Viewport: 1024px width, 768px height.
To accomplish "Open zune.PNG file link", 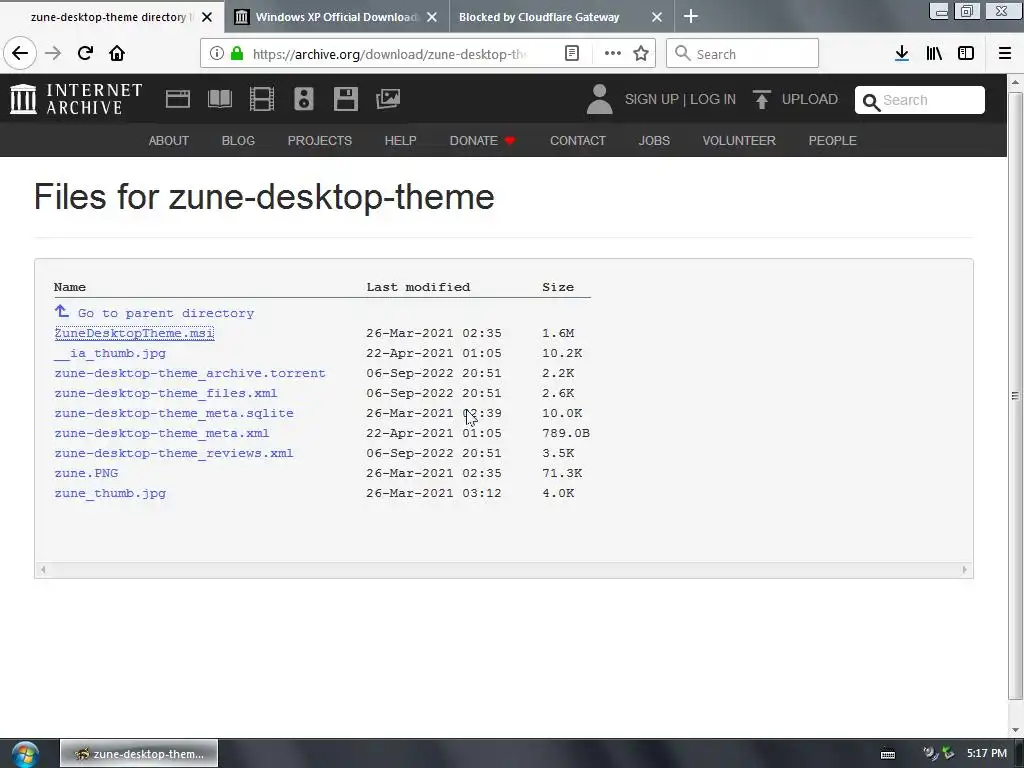I will tap(86, 473).
